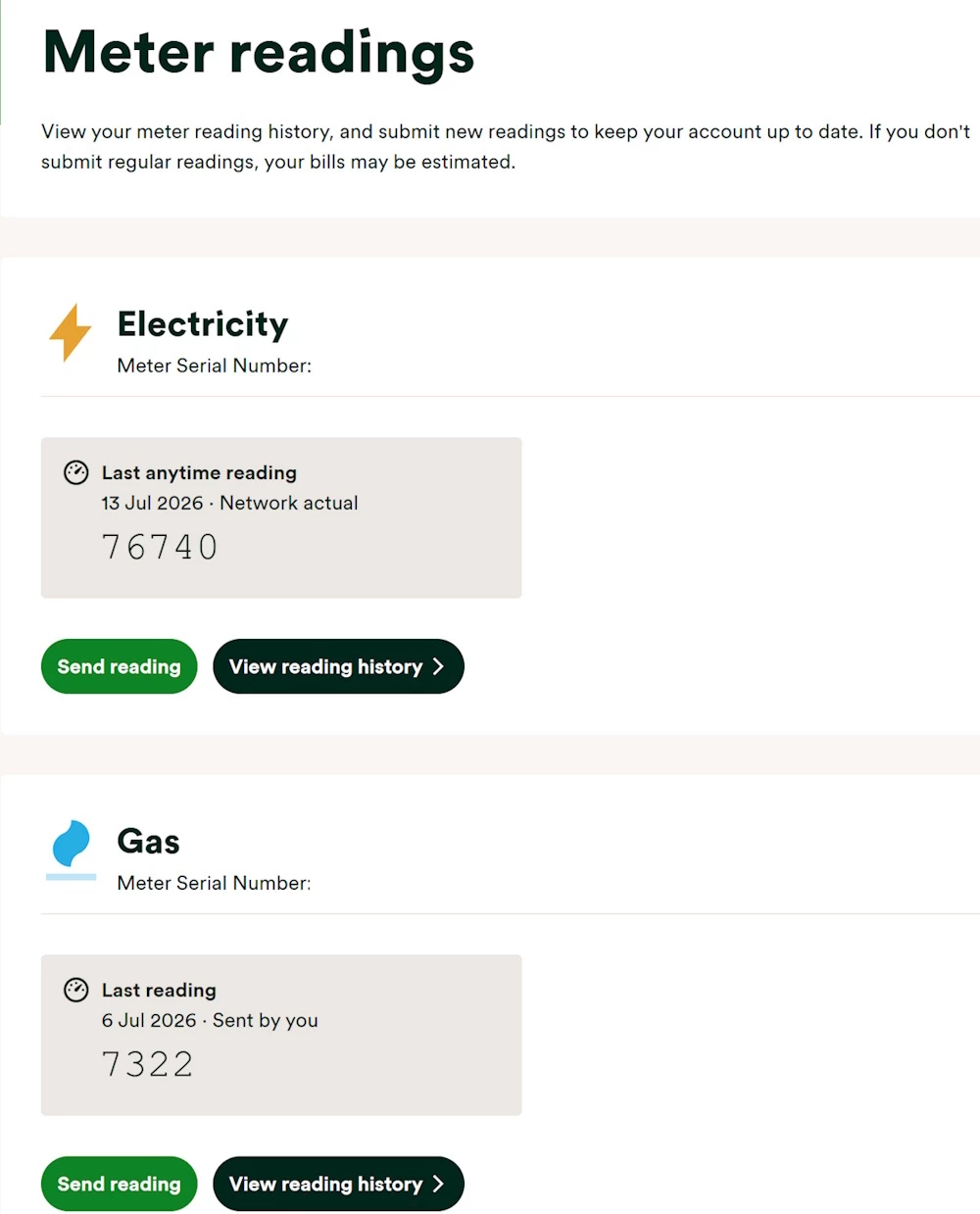View gas reading history
980x1214 pixels.
click(x=338, y=1184)
